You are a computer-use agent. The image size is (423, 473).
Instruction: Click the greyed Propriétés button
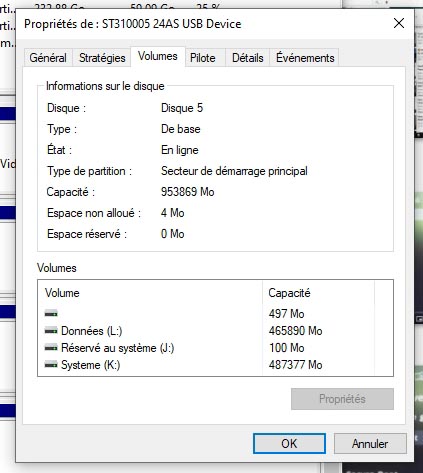coord(342,399)
